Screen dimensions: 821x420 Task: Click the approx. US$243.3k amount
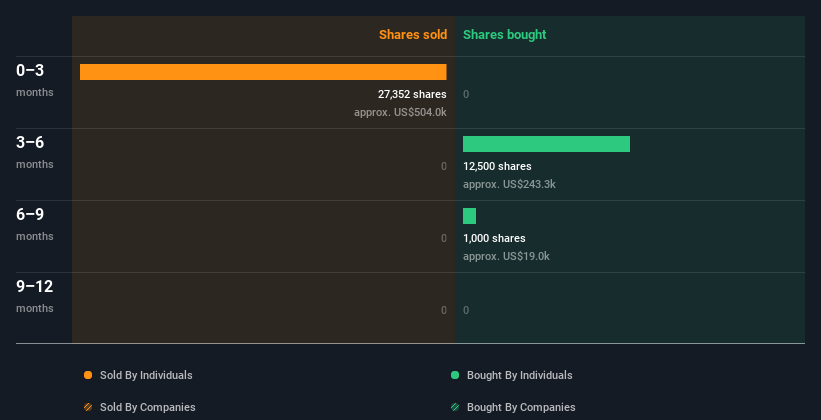(509, 184)
